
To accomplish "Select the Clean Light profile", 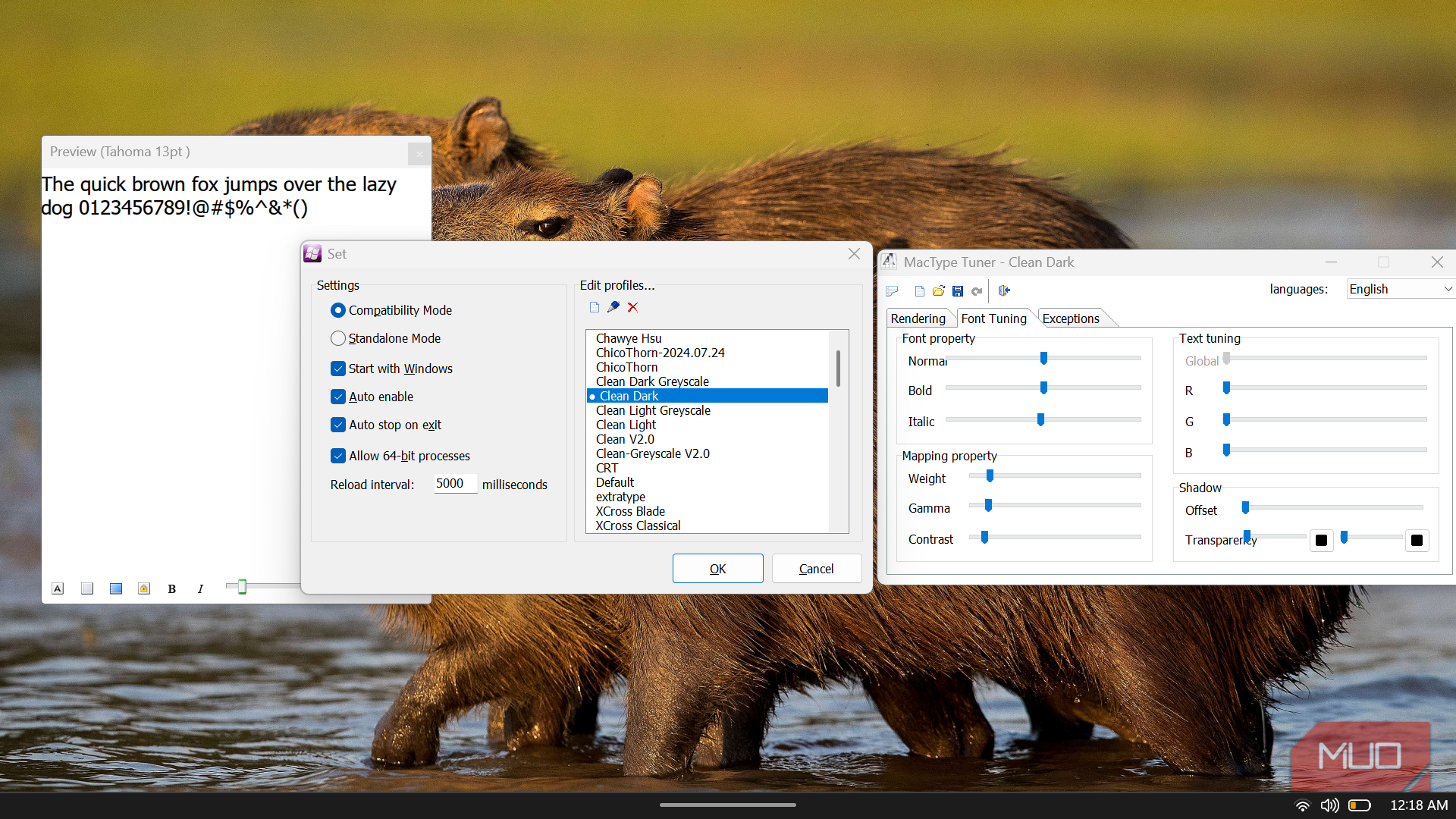I will (626, 425).
